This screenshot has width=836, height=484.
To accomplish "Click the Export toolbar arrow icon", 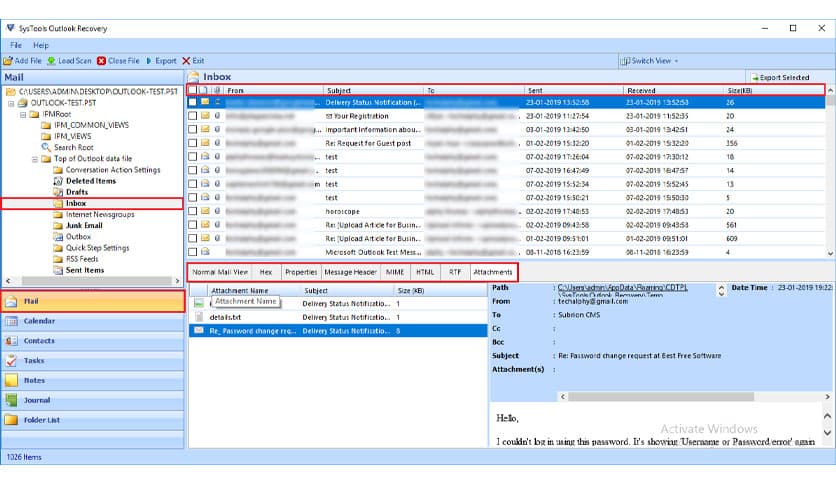I will click(x=149, y=61).
